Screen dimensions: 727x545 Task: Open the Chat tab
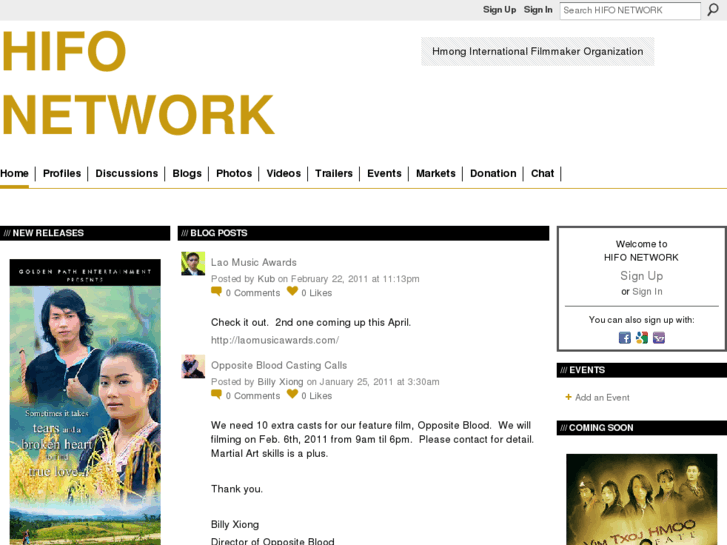542,173
